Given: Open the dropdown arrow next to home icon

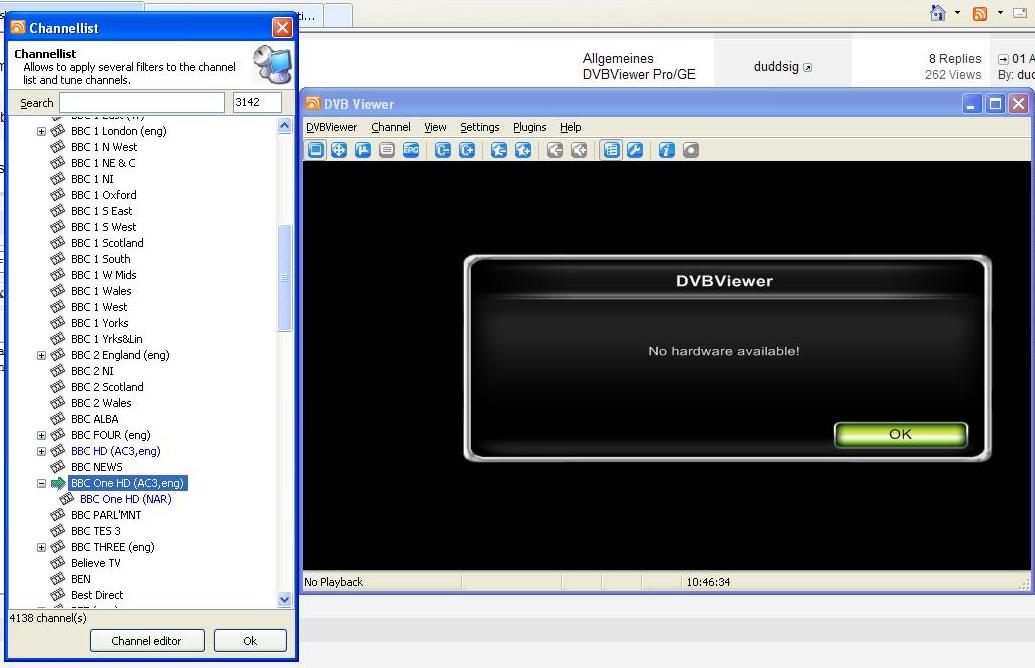Looking at the screenshot, I should pyautogui.click(x=957, y=13).
